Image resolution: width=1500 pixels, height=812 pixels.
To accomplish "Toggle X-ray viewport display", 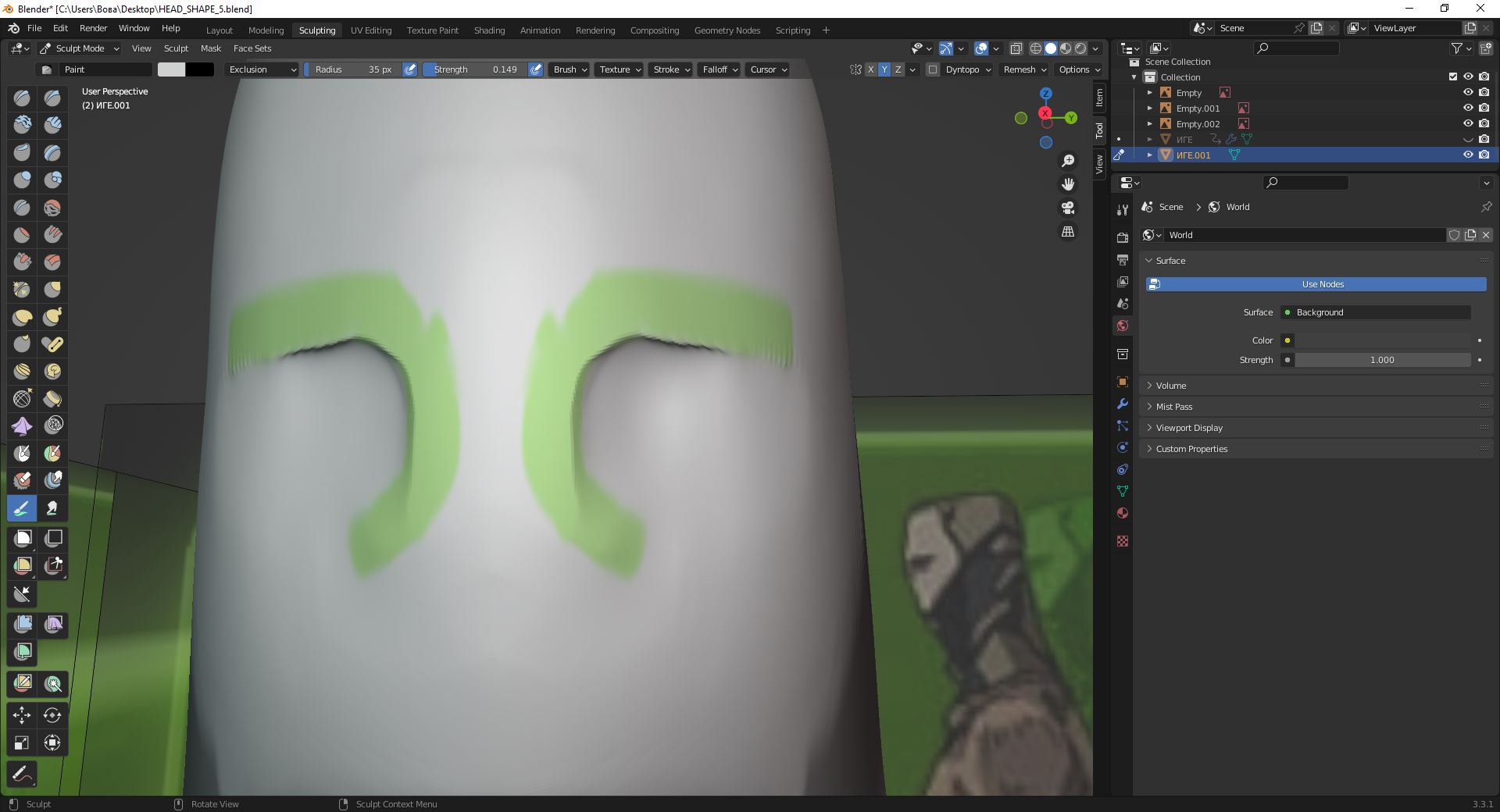I will pyautogui.click(x=1016, y=48).
